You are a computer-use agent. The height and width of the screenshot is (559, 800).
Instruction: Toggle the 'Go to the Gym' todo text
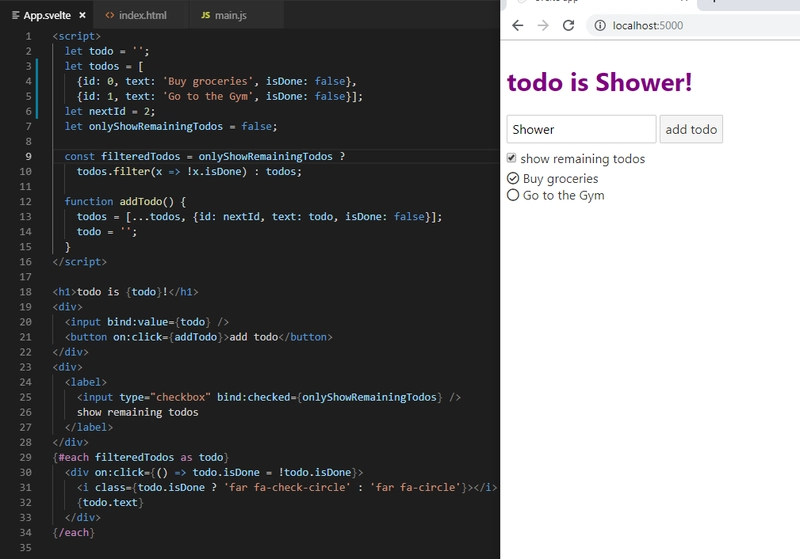tap(563, 195)
